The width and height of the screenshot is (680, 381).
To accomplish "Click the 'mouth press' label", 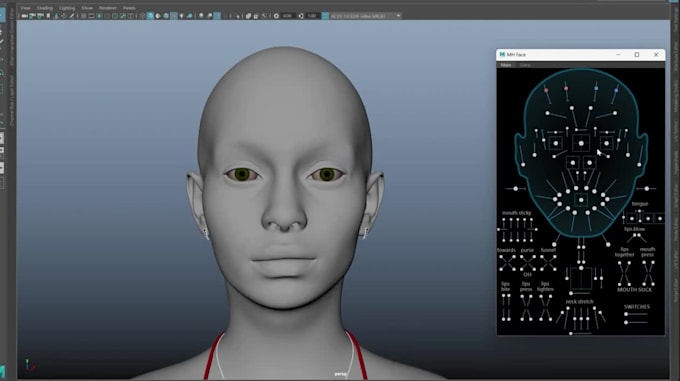I will pyautogui.click(x=647, y=252).
